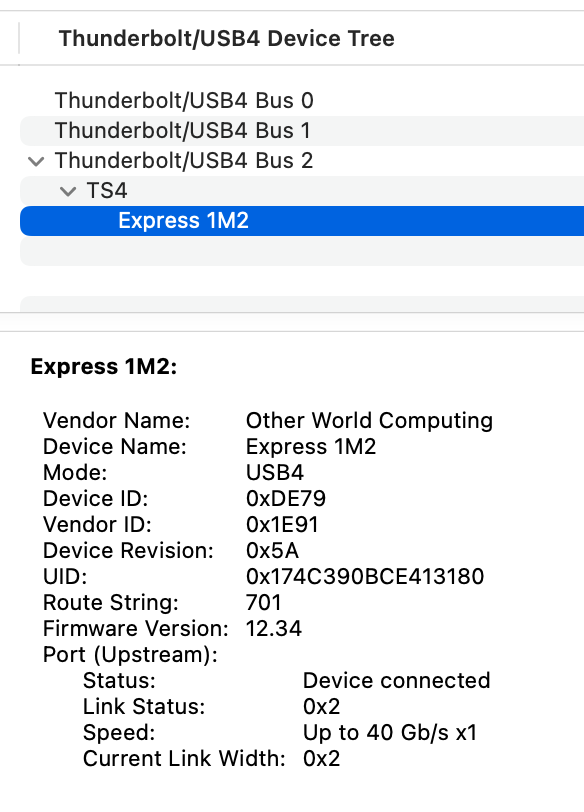Click the 'Device Name:' label
Screen dimensions: 584x812
coord(114,446)
